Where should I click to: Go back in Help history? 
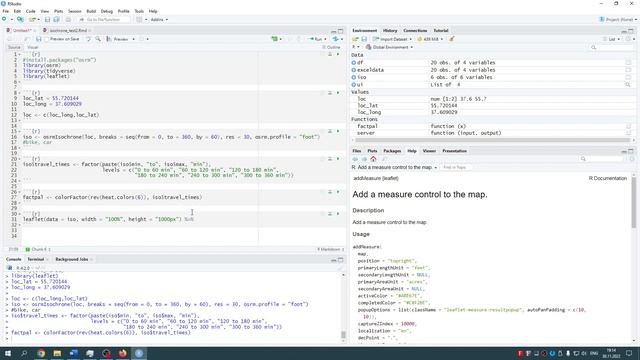[355, 159]
